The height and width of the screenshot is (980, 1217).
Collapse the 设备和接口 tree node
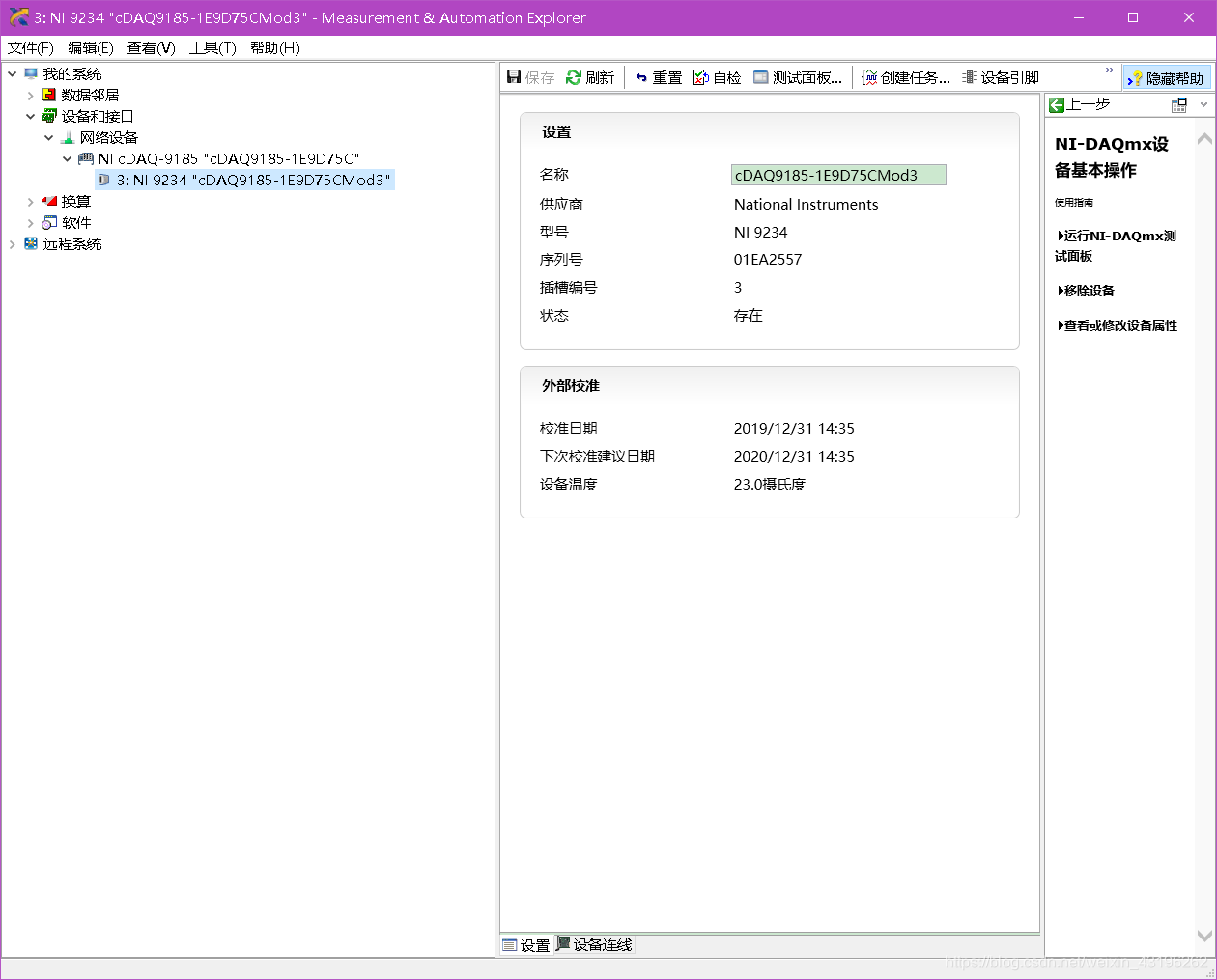tap(30, 116)
